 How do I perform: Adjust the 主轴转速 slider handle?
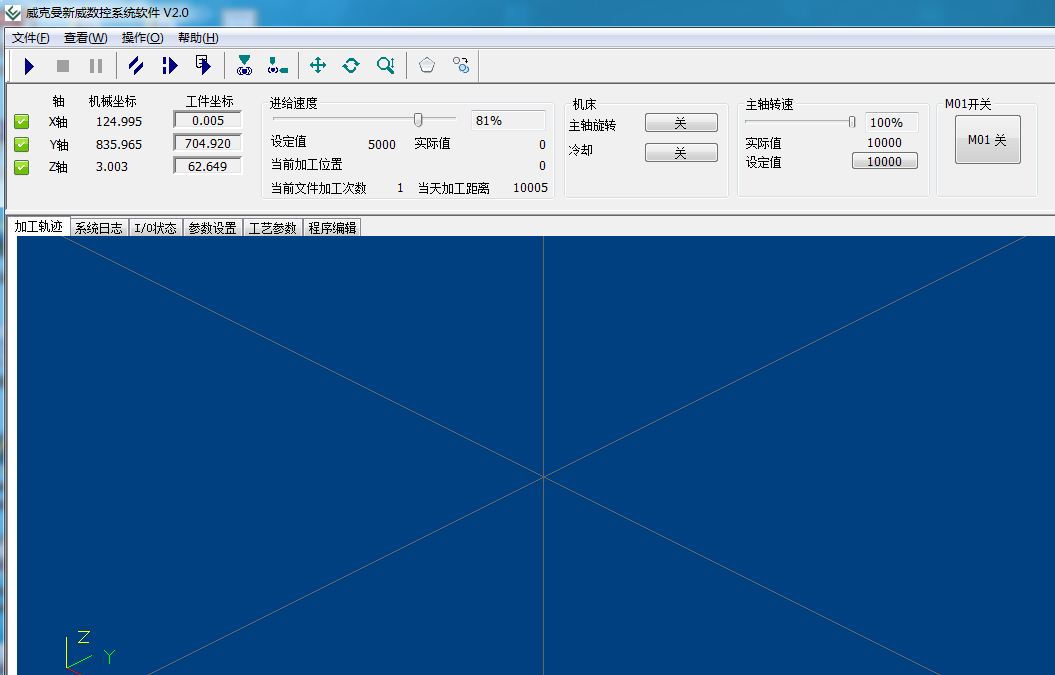coord(852,122)
